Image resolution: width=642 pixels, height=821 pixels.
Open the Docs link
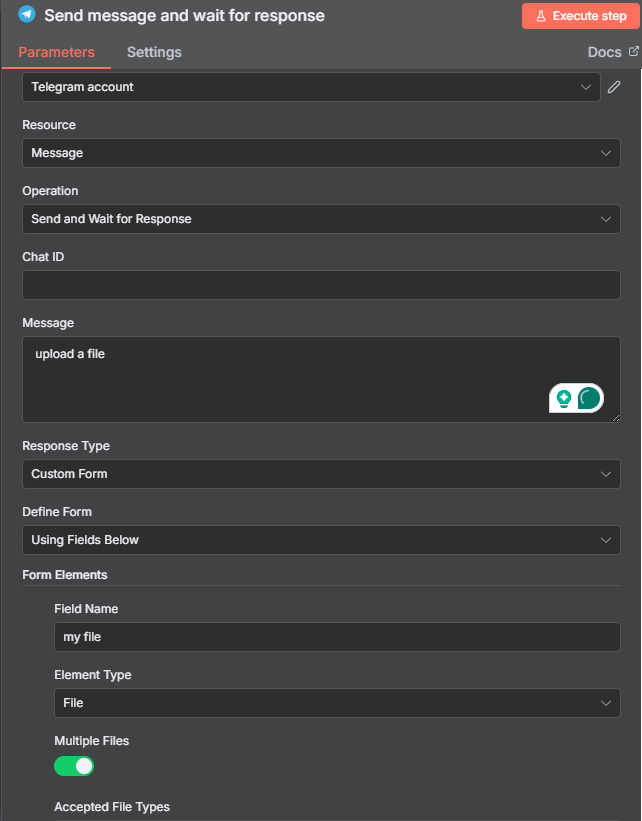point(605,52)
